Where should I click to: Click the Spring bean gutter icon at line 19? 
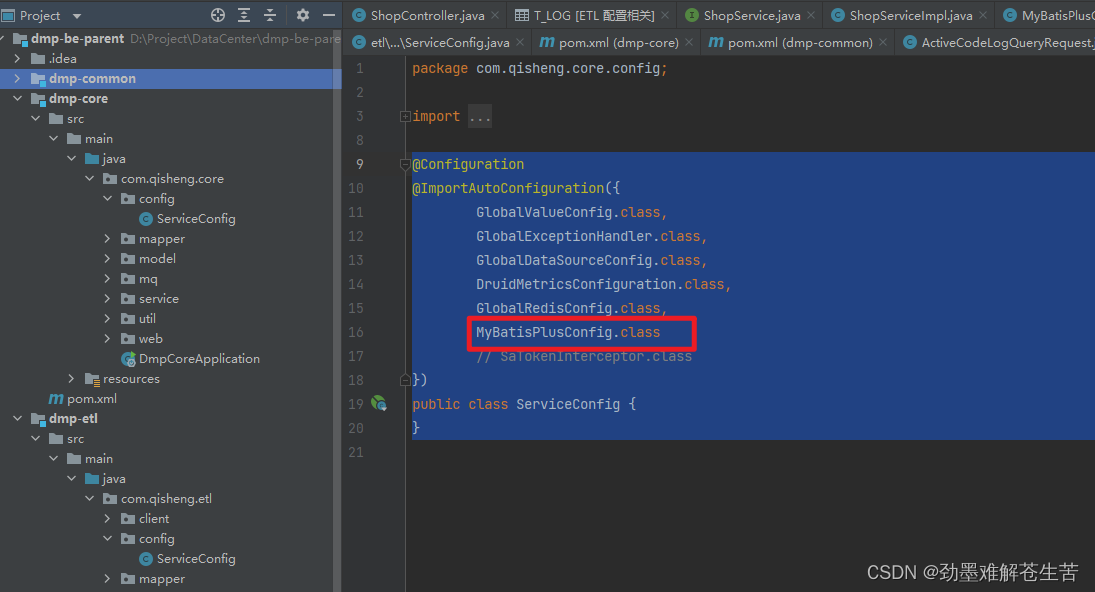[379, 403]
